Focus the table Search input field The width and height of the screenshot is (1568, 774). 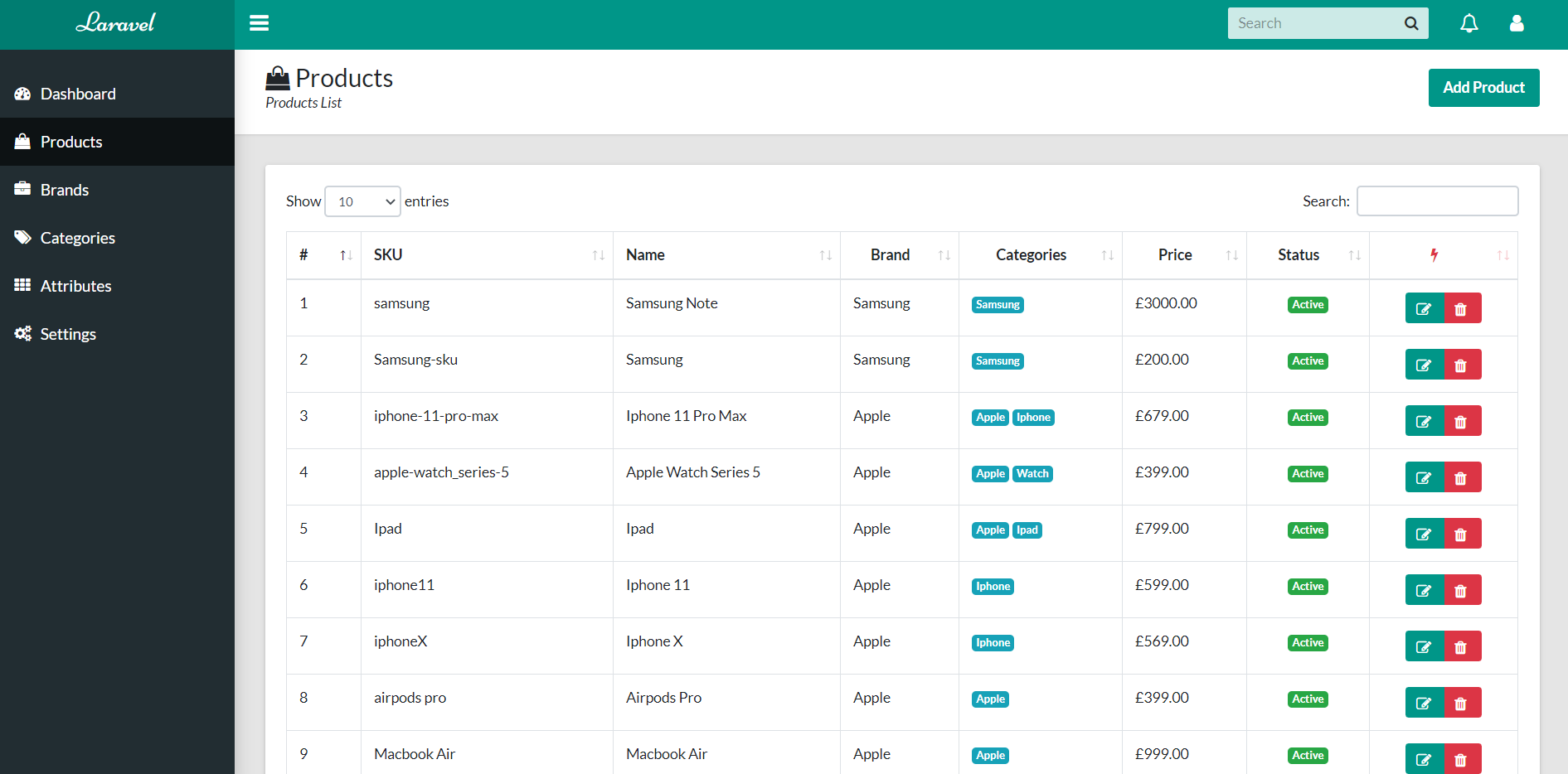[1437, 201]
